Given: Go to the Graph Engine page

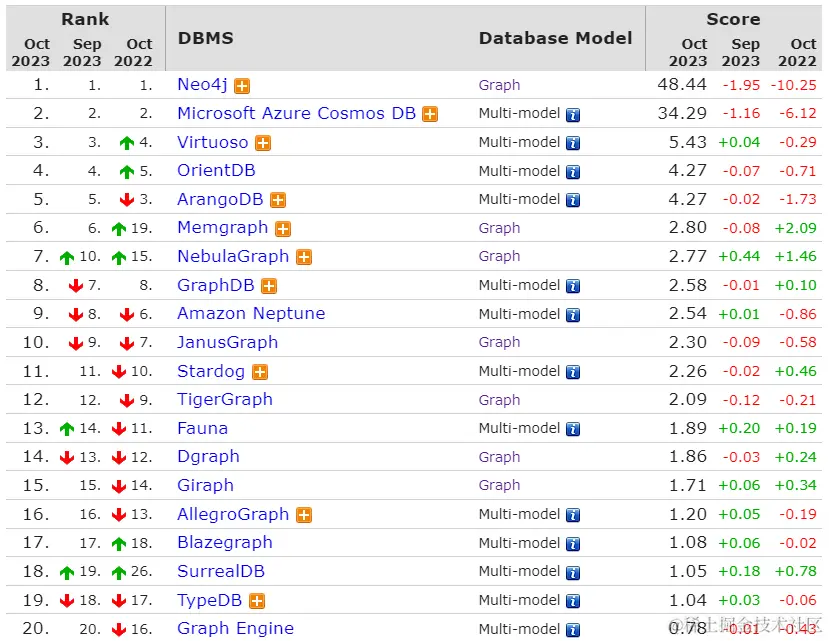Looking at the screenshot, I should [x=235, y=628].
